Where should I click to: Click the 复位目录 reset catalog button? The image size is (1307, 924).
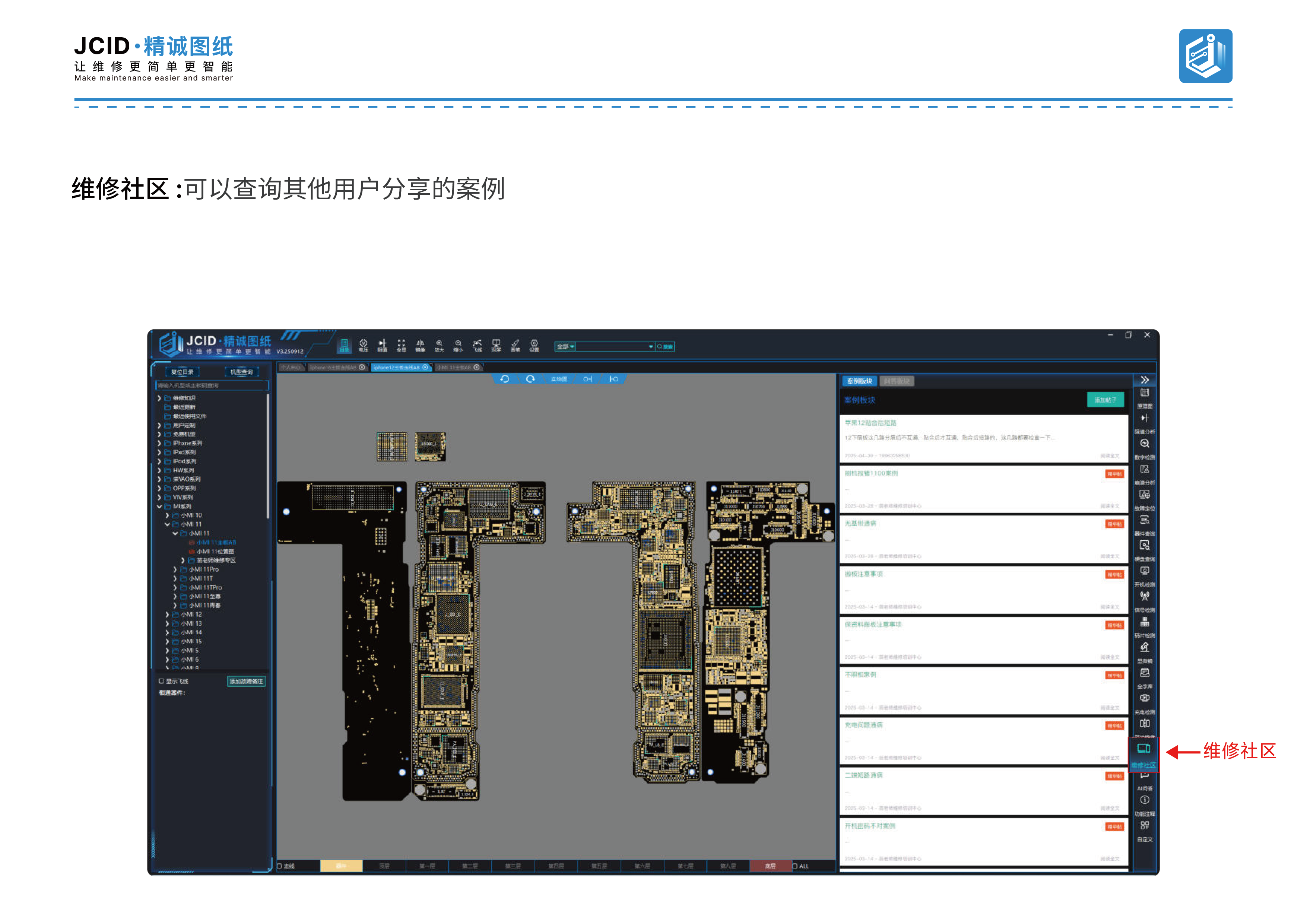(x=182, y=372)
